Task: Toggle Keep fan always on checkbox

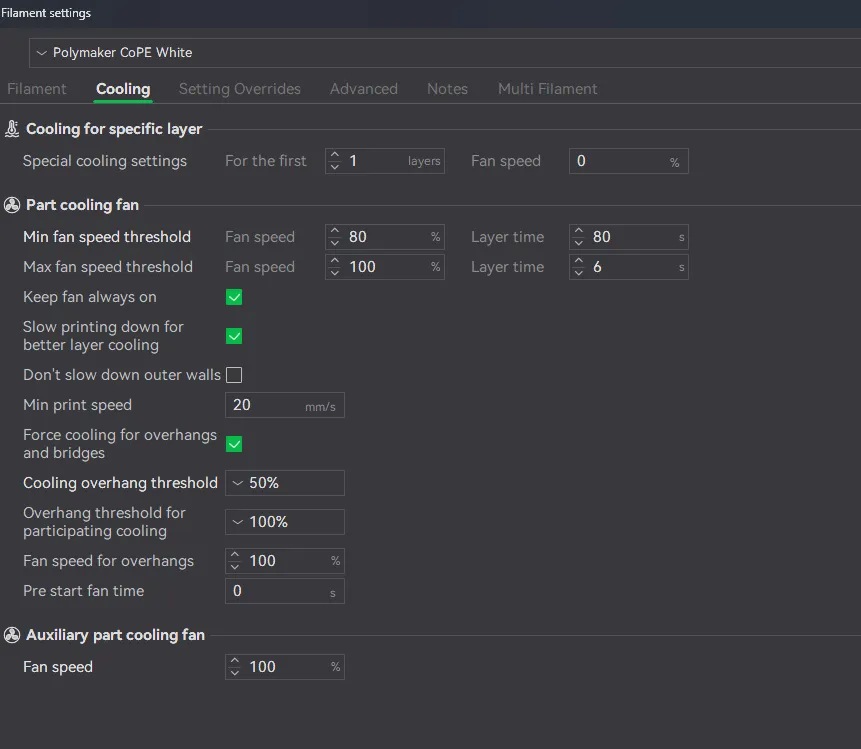Action: (234, 297)
